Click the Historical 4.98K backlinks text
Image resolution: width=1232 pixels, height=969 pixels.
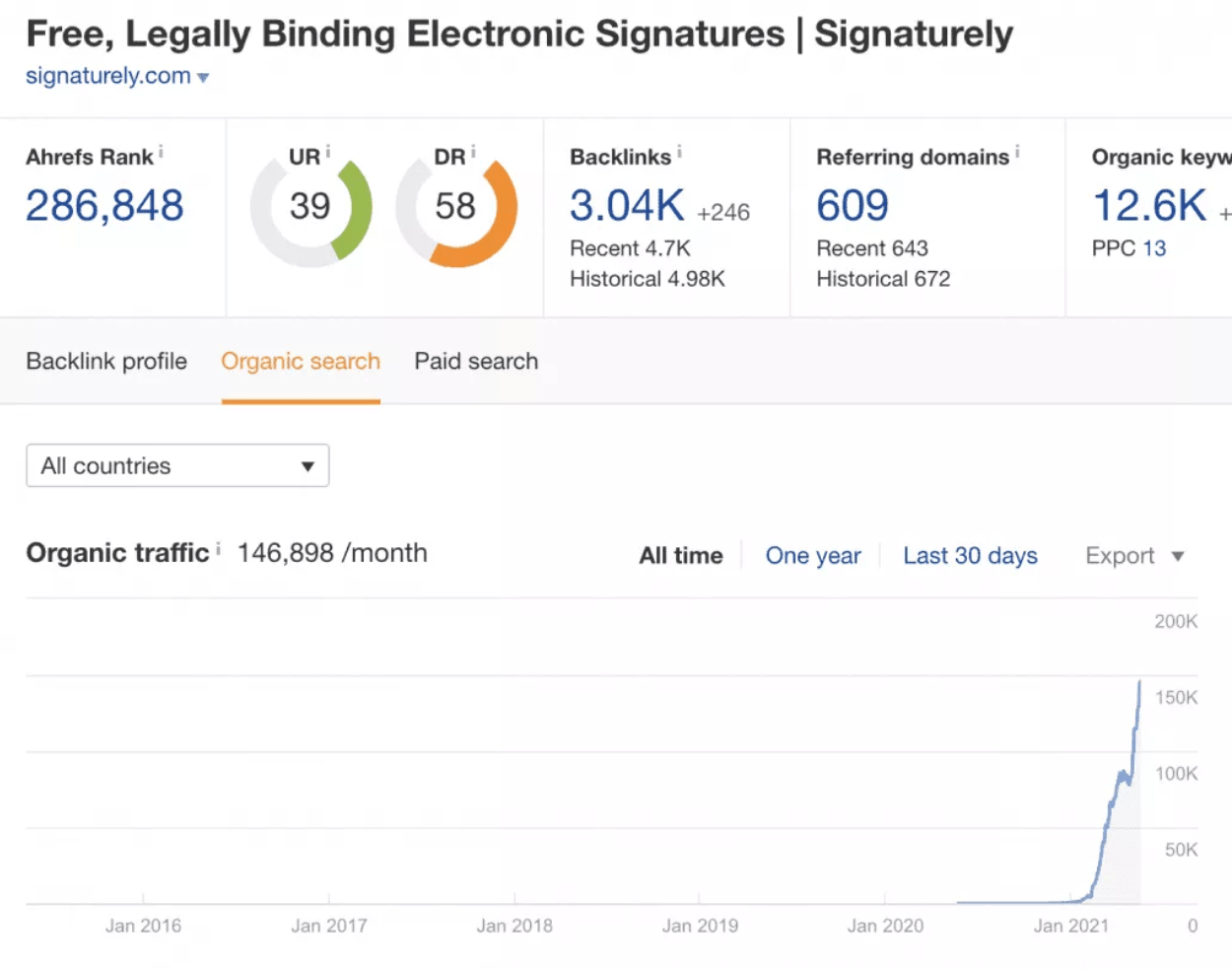[x=648, y=279]
